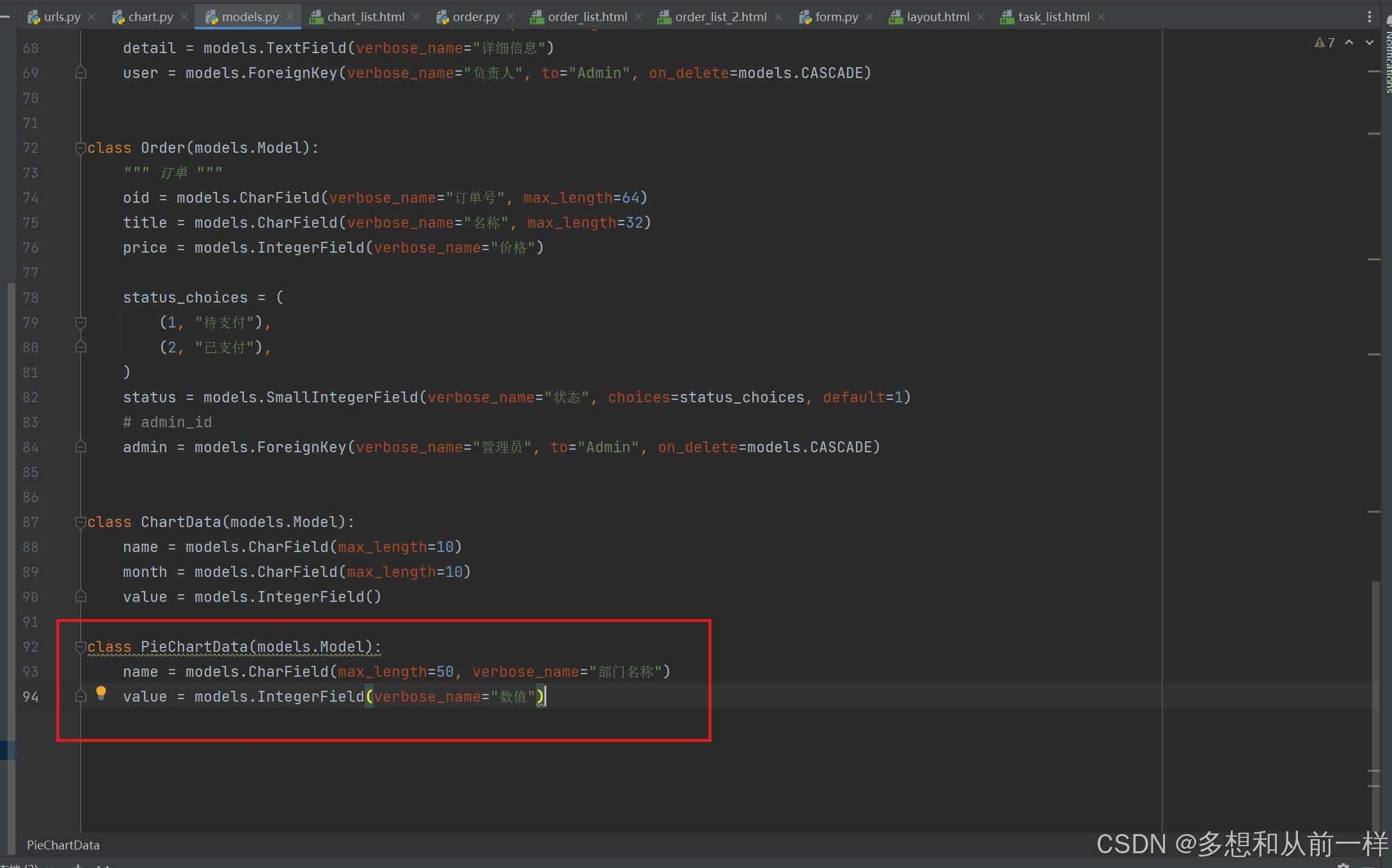Go to next highlighted error arrow
1392x868 pixels.
(x=1370, y=43)
